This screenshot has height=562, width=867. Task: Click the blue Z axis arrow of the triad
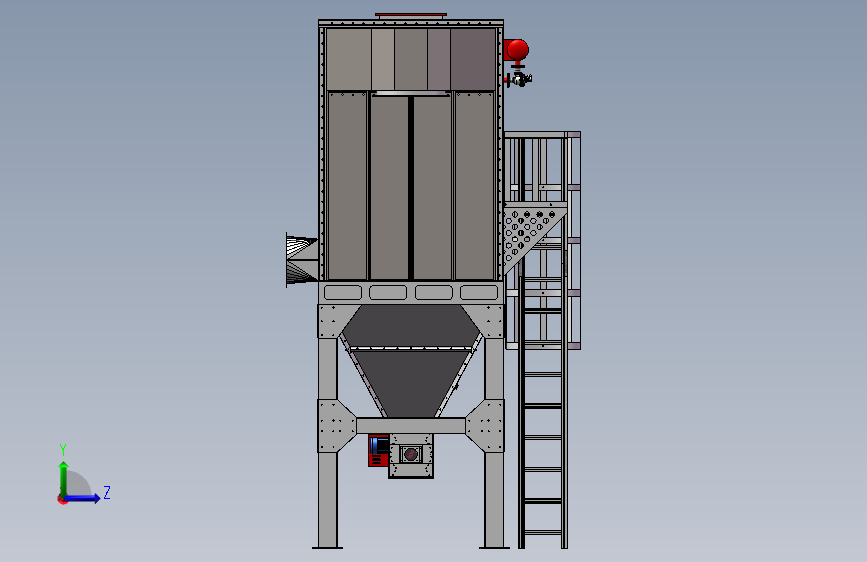coord(83,498)
